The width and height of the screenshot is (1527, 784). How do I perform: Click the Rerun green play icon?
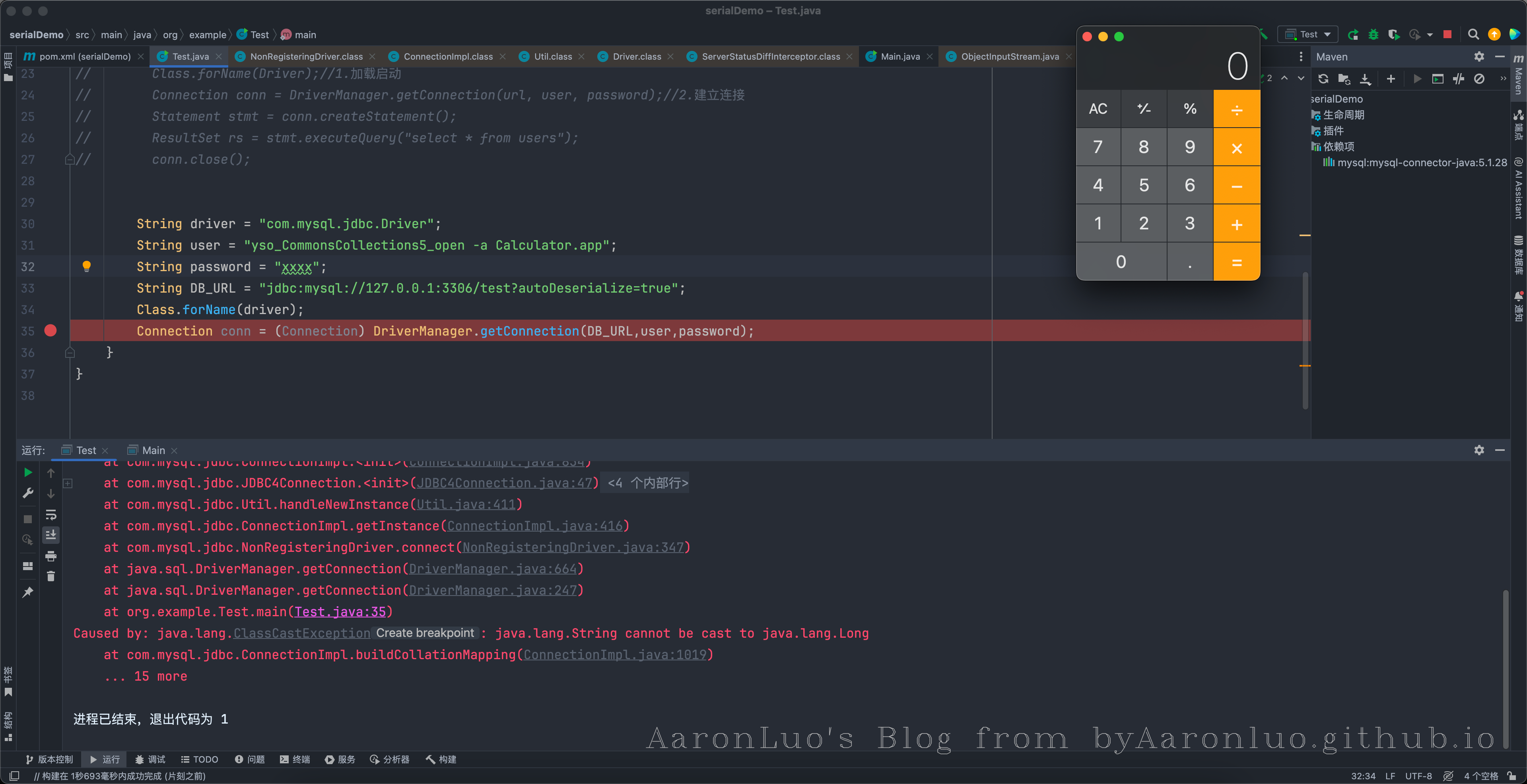[x=28, y=472]
